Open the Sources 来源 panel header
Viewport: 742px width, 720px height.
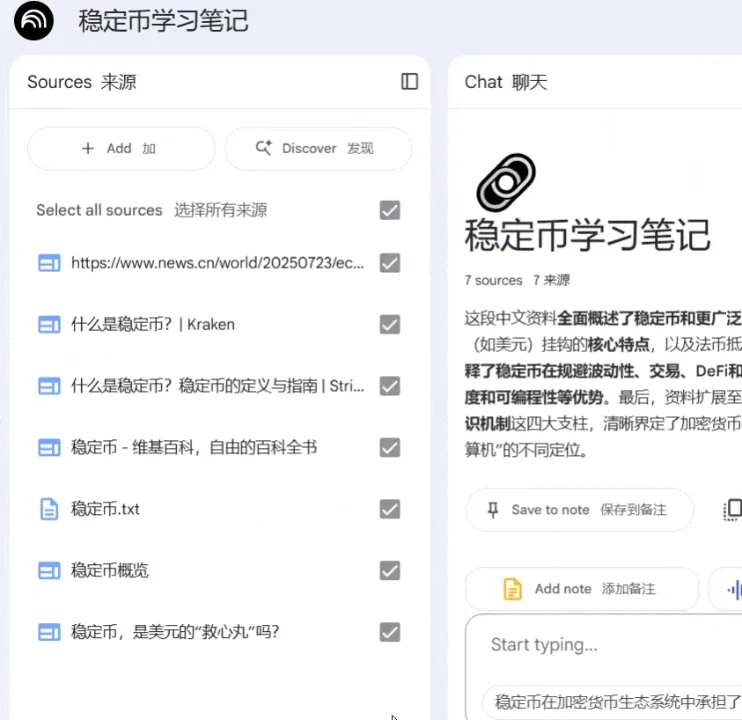point(82,82)
